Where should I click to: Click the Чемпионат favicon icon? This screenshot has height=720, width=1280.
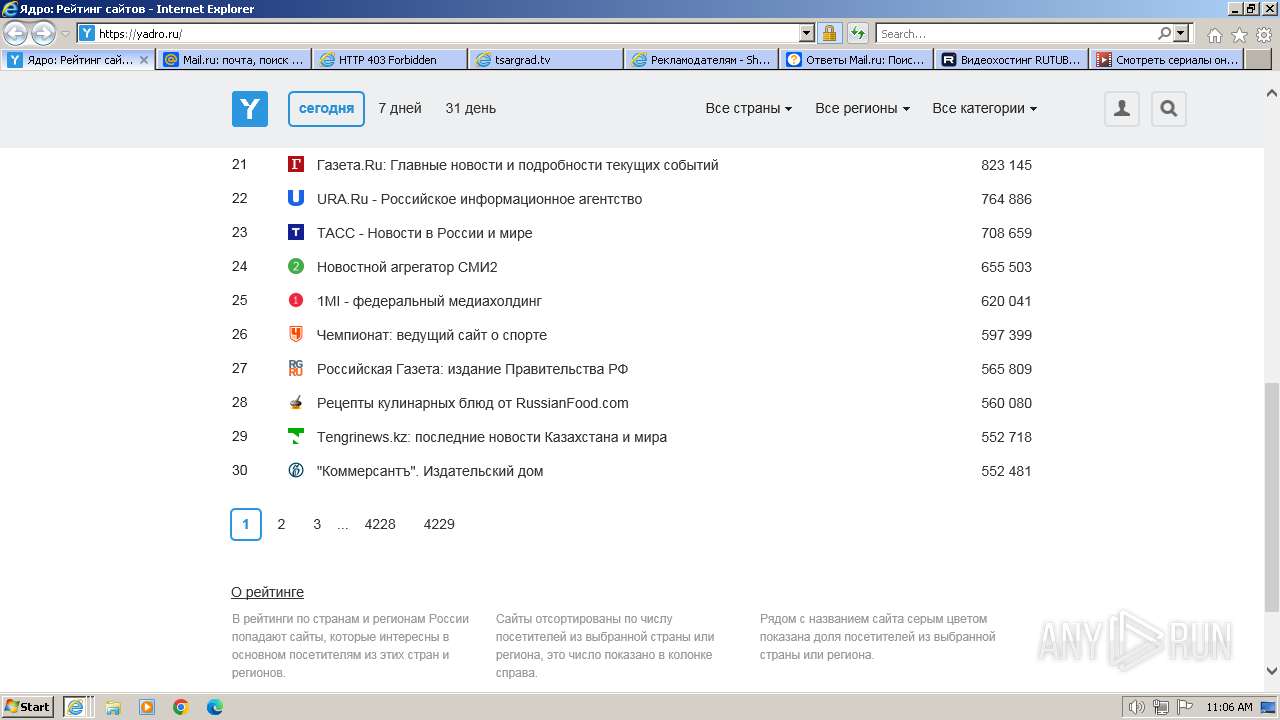click(296, 334)
